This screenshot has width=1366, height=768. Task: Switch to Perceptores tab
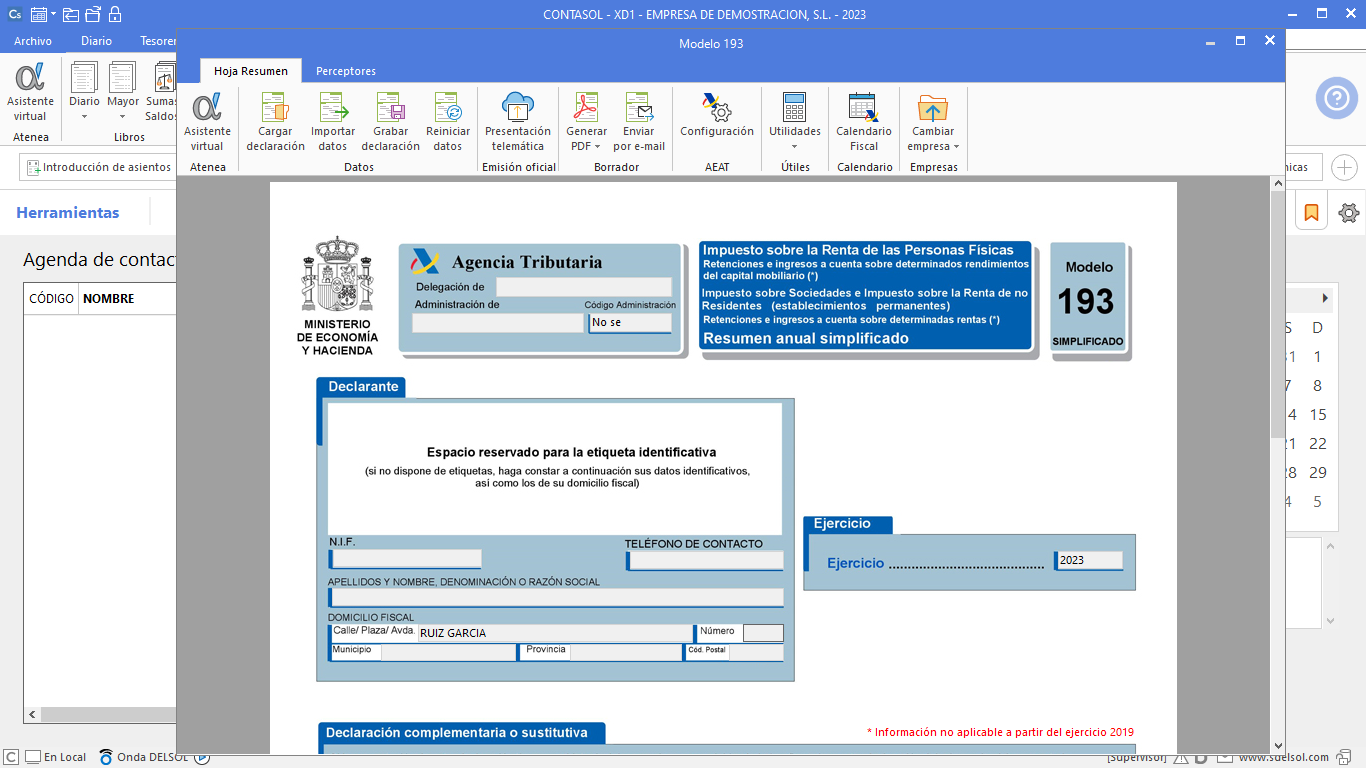tap(346, 71)
